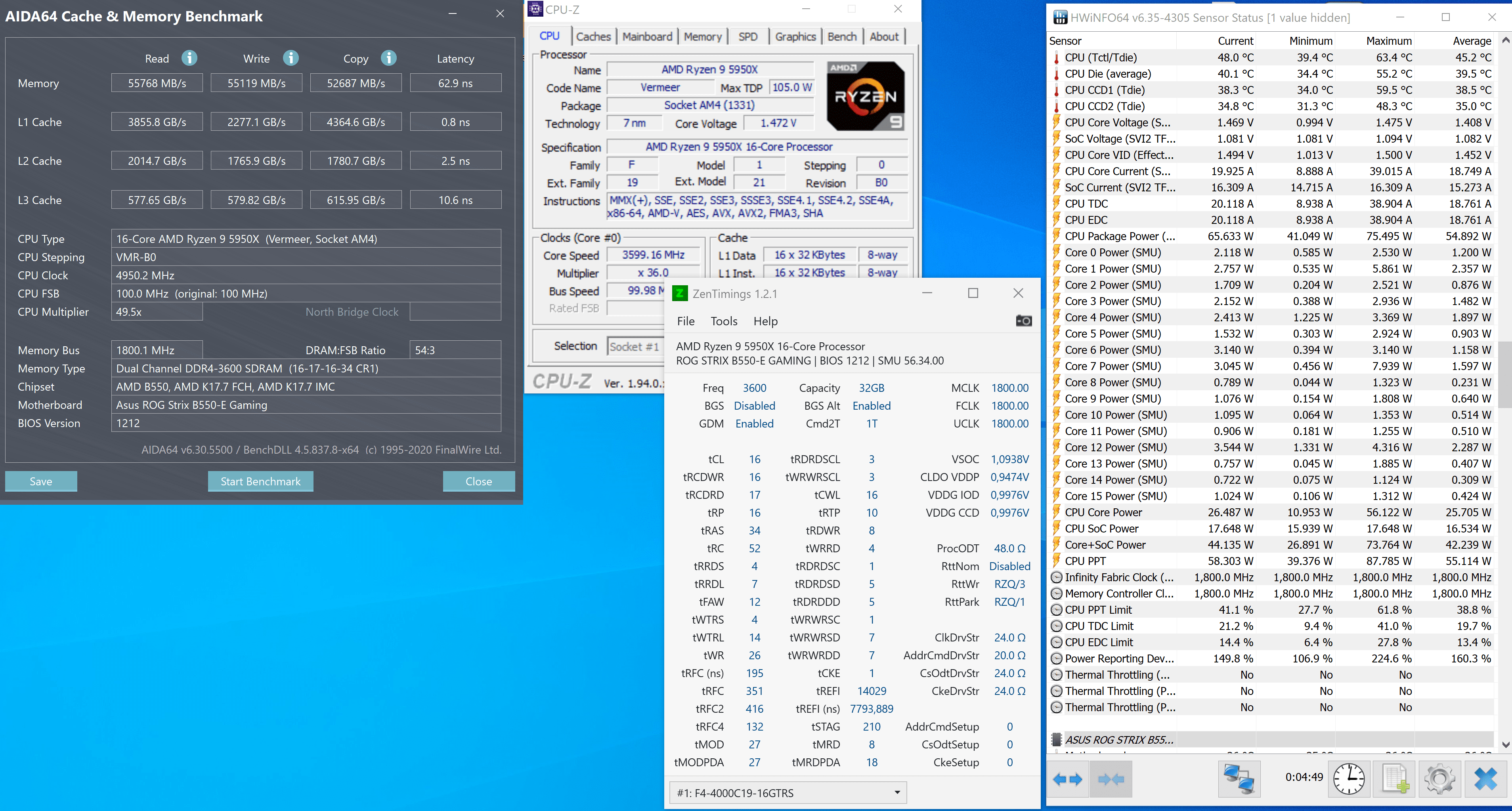Click clock icon beside Power Reporting Deviation
1512x811 pixels.
[1057, 658]
